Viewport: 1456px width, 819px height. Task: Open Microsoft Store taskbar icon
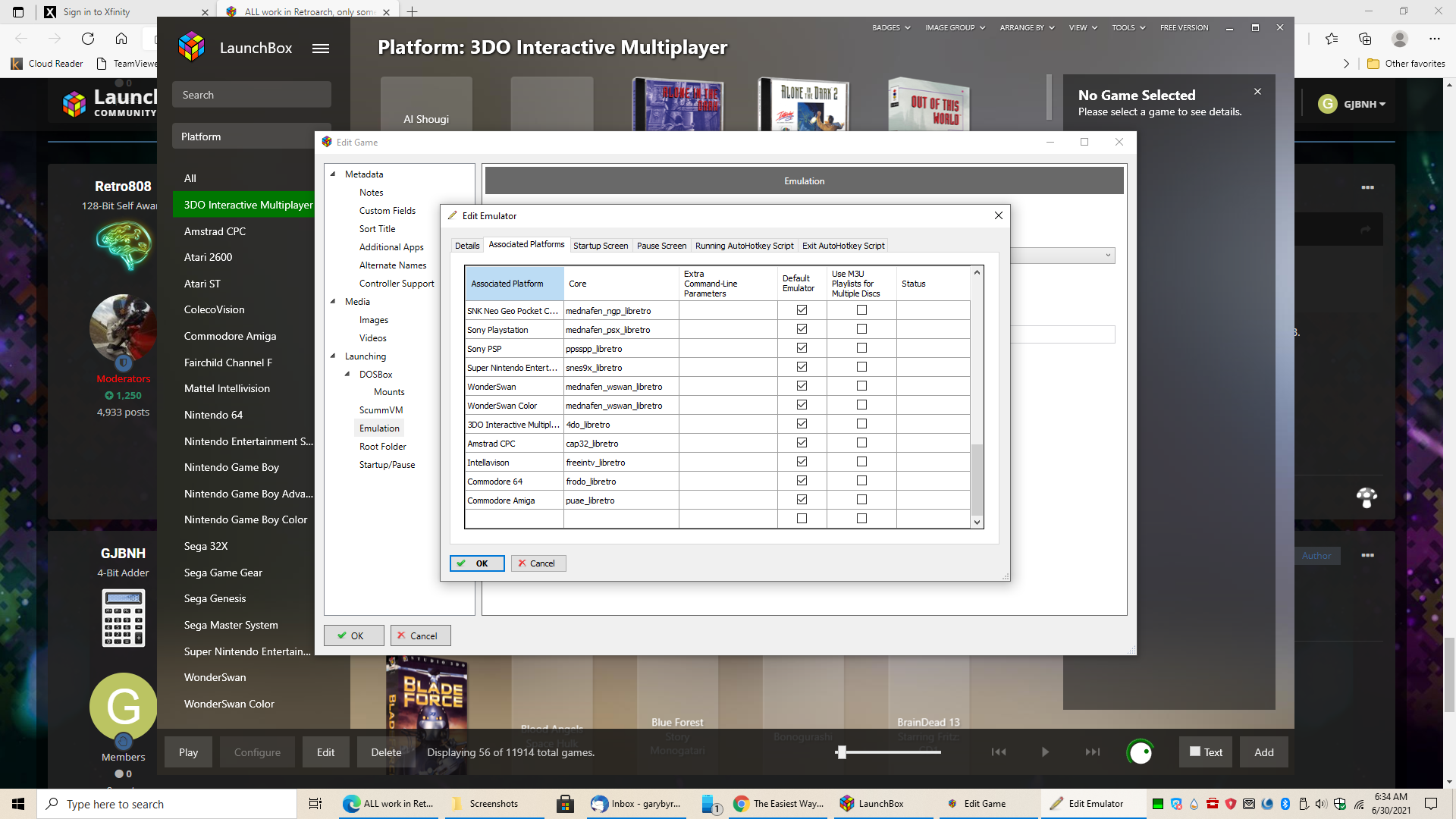[564, 804]
